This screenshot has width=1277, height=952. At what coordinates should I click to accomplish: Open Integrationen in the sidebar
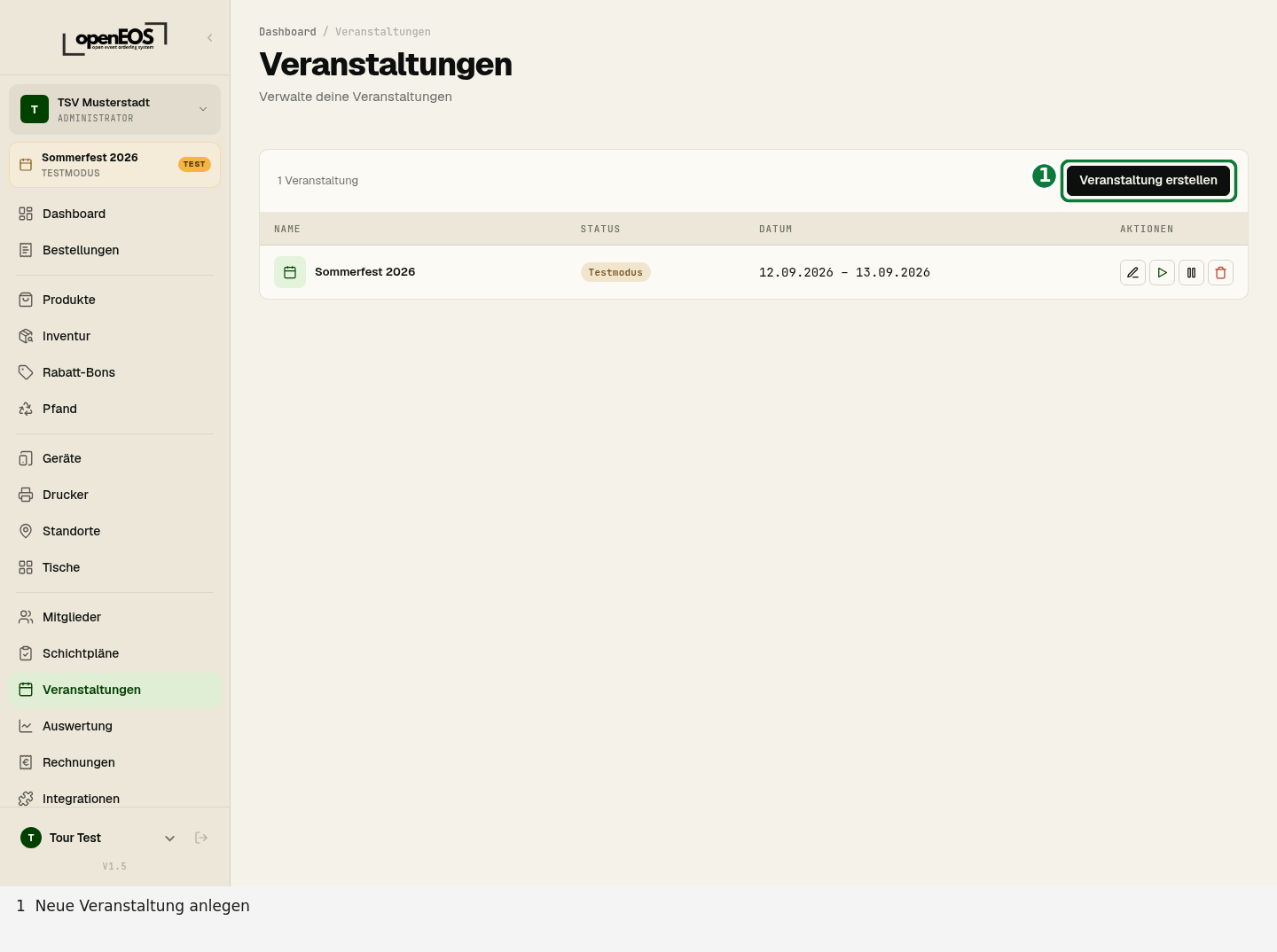(x=114, y=798)
